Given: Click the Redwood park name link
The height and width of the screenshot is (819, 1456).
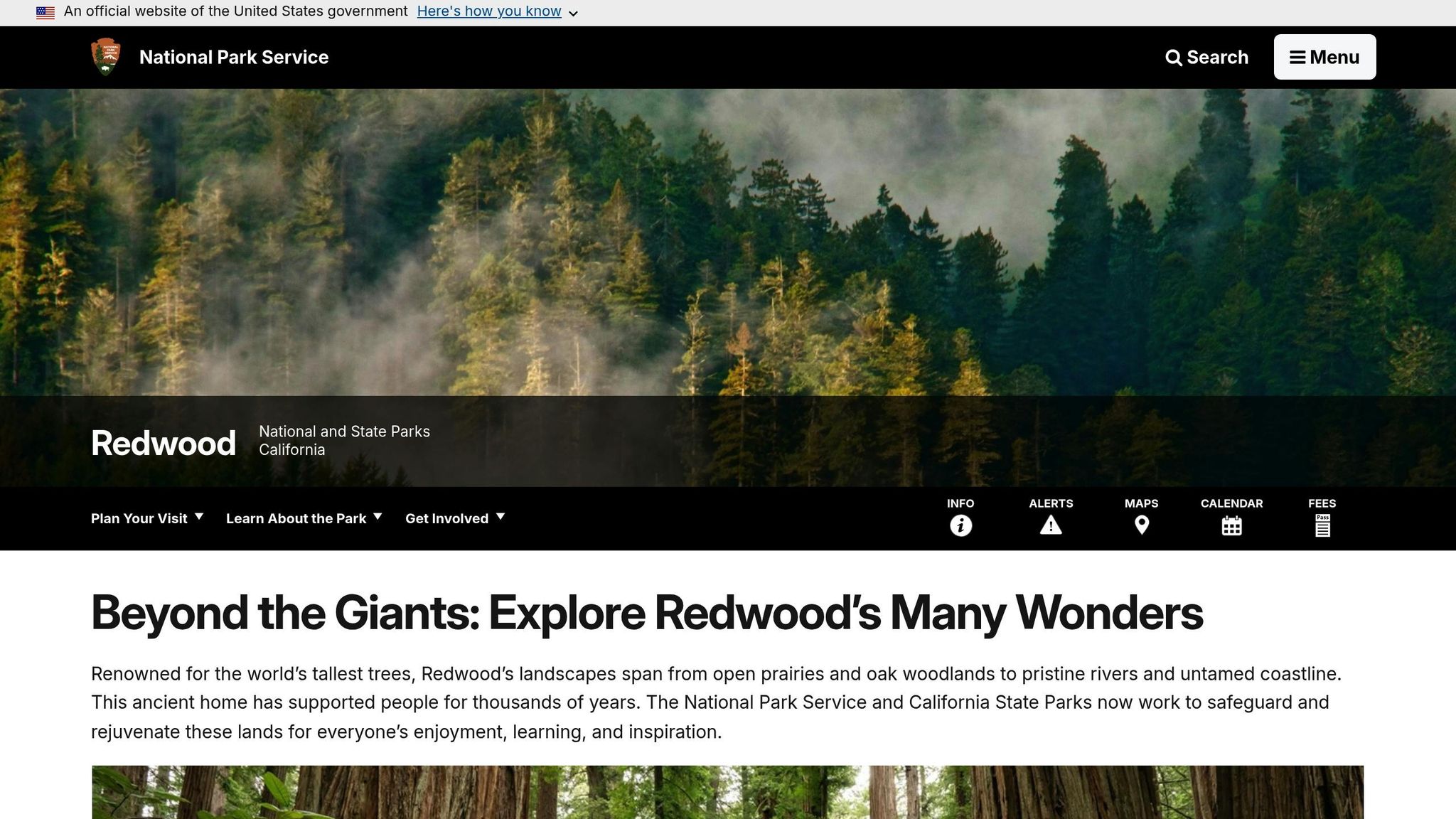Looking at the screenshot, I should pos(164,443).
